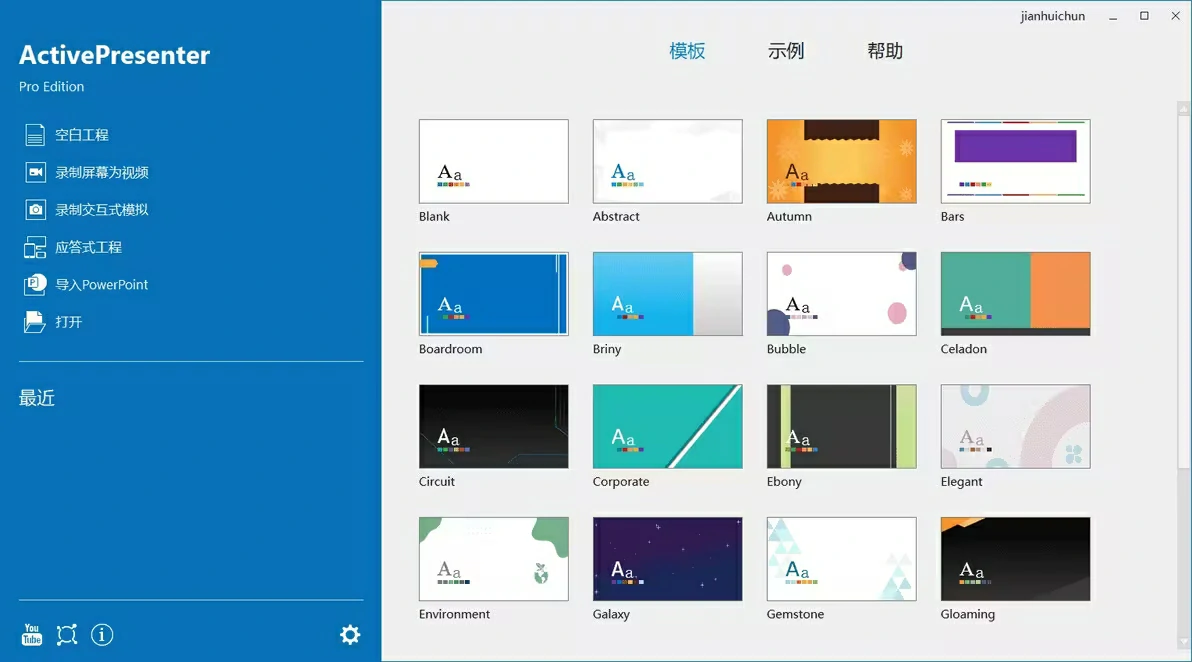Click the blank project icon
Viewport: 1192px width, 662px height.
tap(35, 135)
